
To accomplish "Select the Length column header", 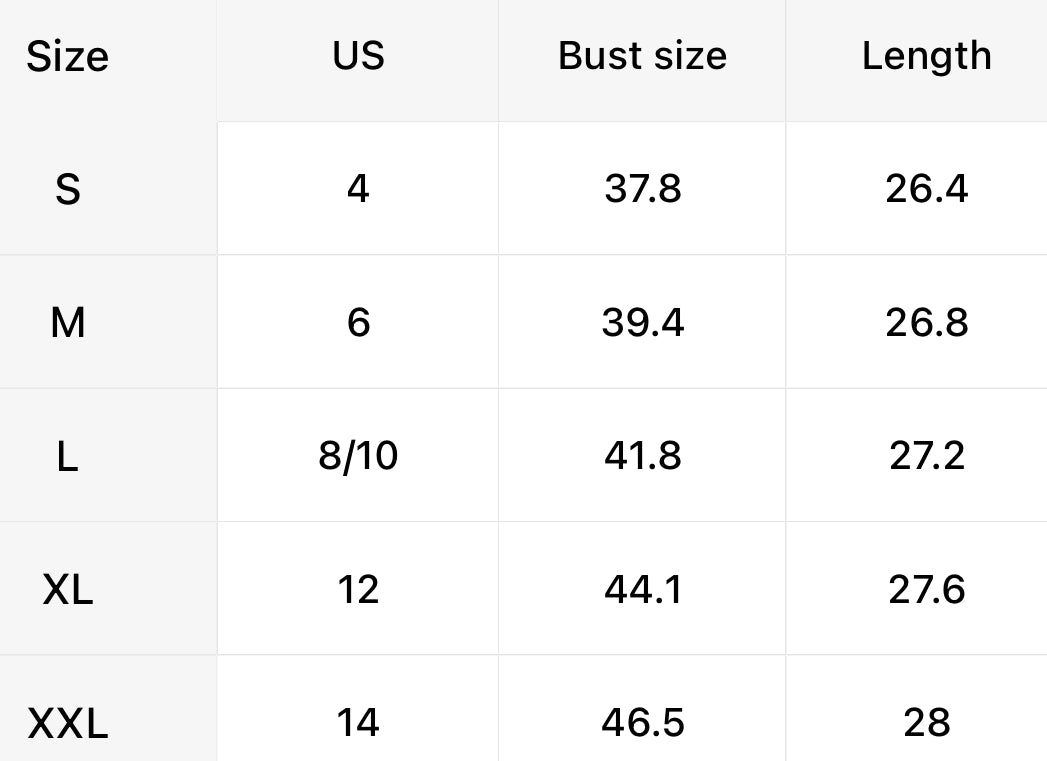I will 926,56.
